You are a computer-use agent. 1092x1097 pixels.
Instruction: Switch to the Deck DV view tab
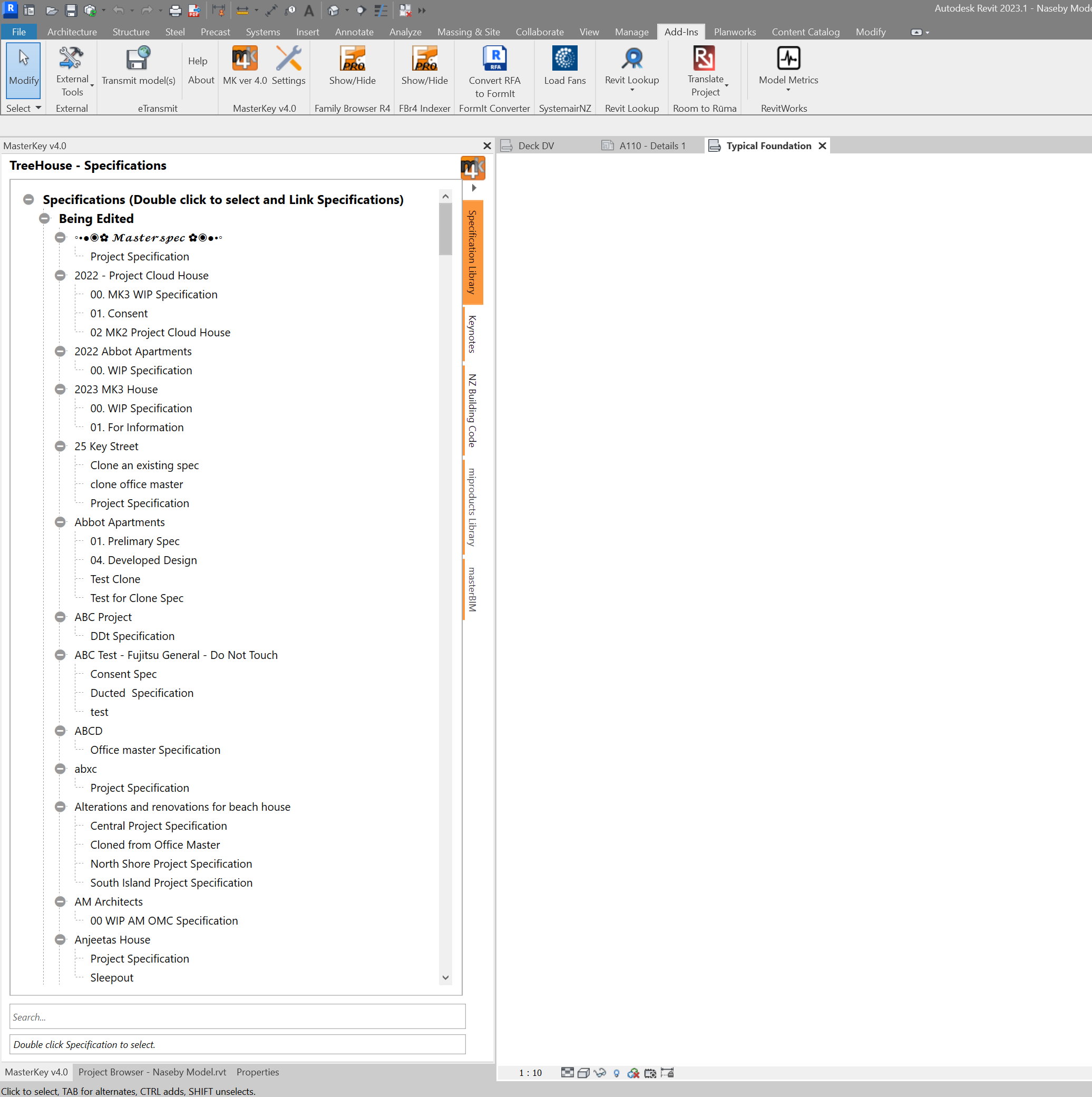pyautogui.click(x=536, y=145)
